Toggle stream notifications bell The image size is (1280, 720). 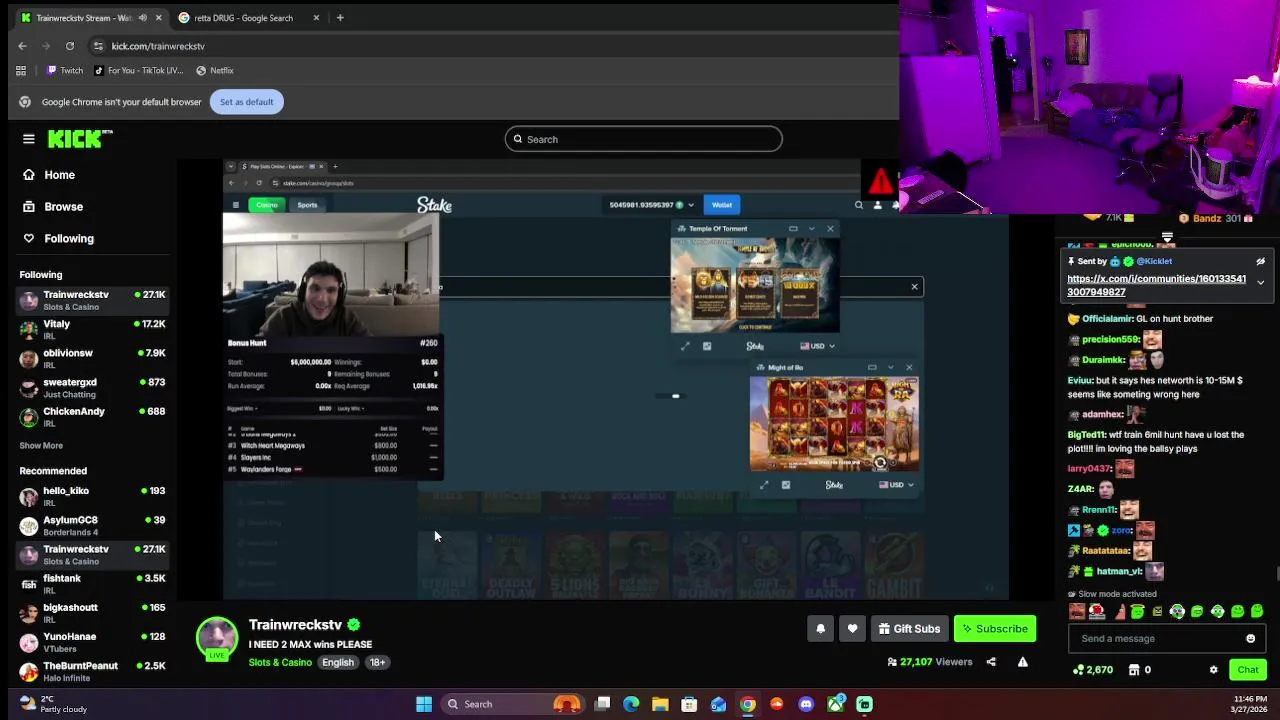point(821,629)
